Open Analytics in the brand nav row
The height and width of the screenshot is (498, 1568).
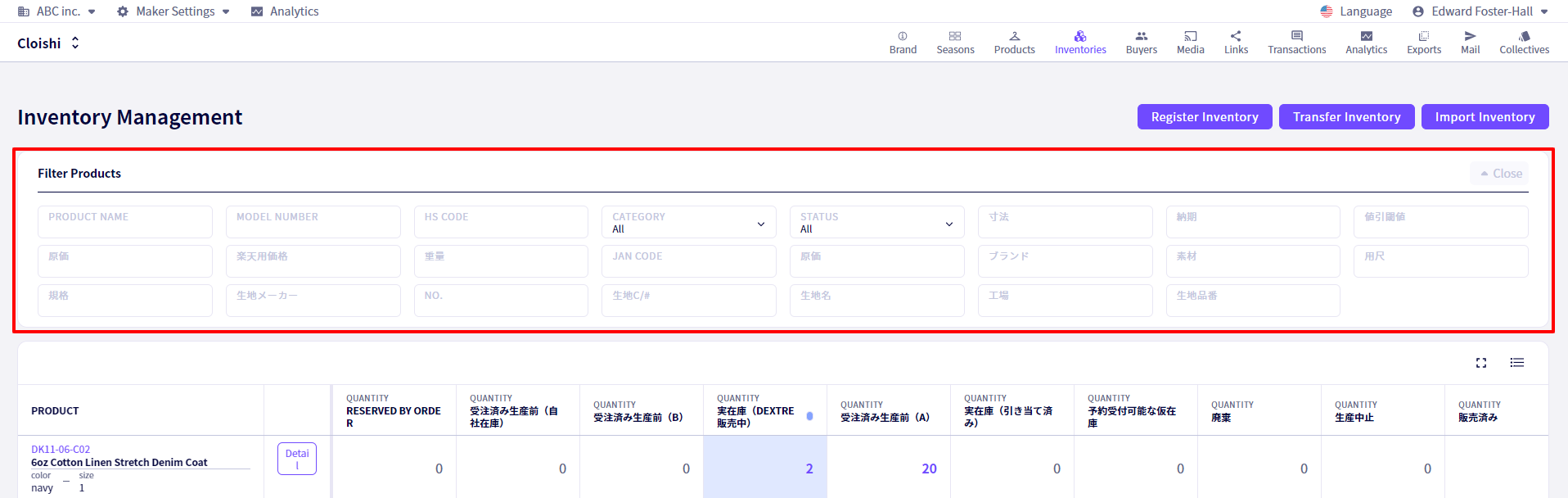pos(1366,43)
